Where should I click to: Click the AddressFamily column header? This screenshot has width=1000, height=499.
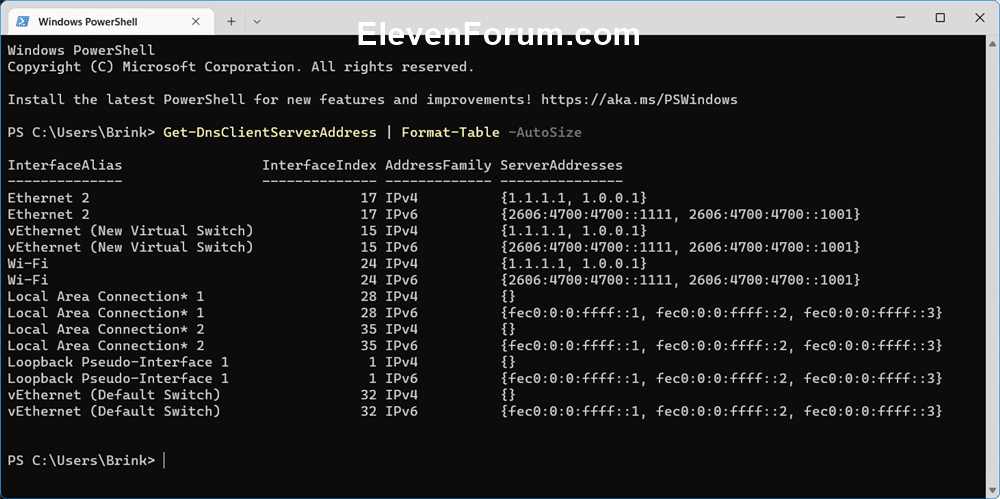[438, 166]
